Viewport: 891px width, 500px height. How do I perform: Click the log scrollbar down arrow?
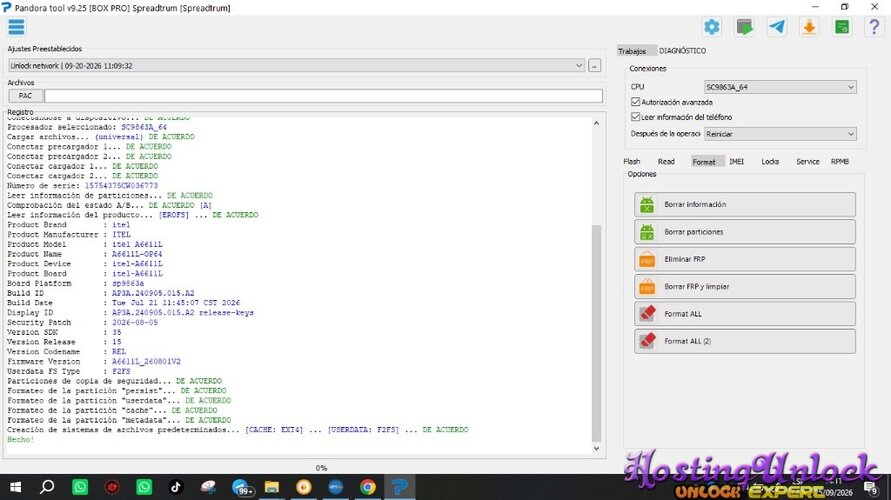(x=596, y=448)
